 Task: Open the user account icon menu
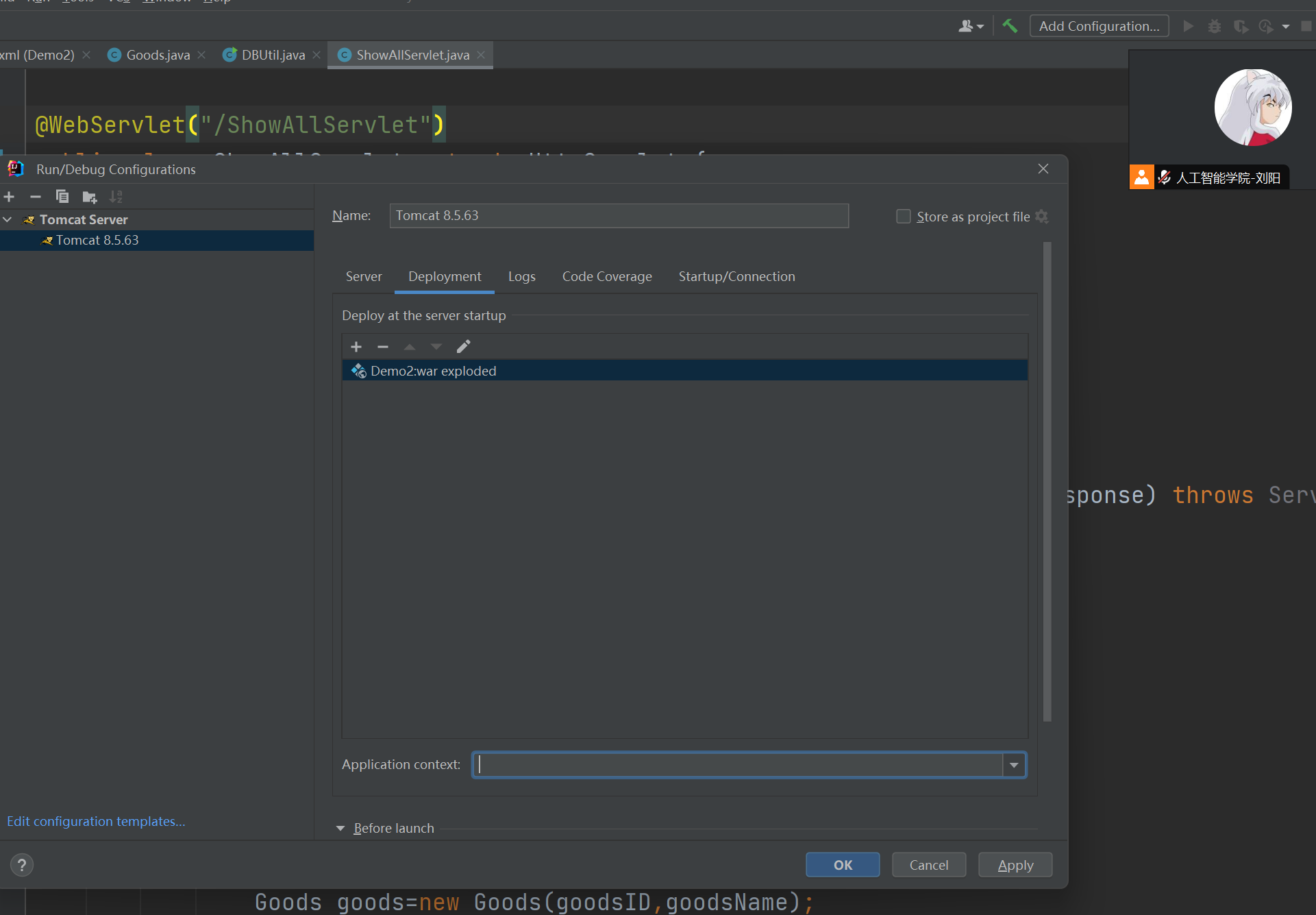(971, 26)
